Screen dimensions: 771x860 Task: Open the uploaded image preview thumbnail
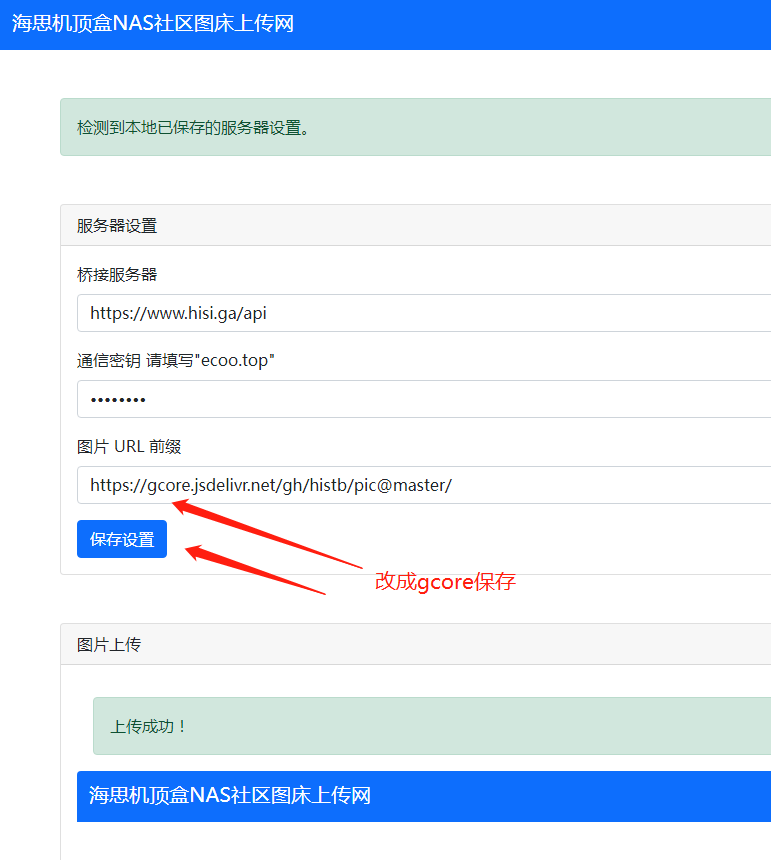(424, 815)
